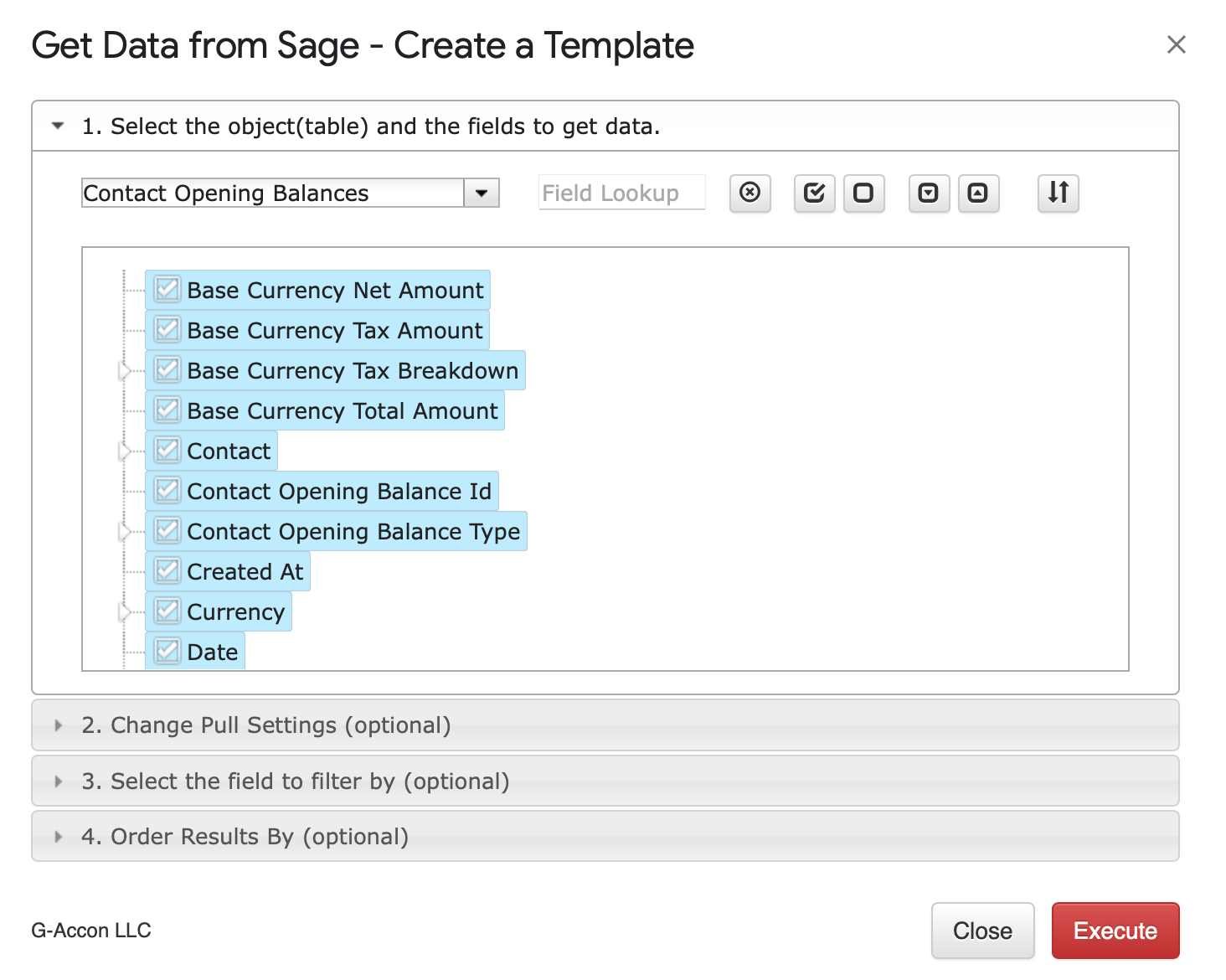
Task: Select the Contact Opening Balance Type label
Action: click(353, 532)
